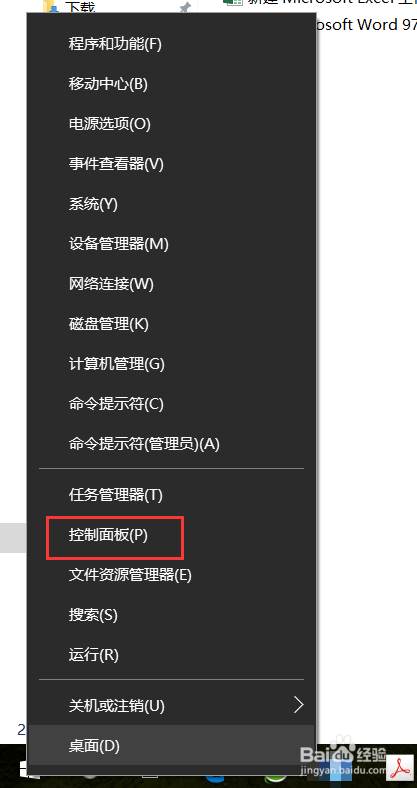Open 电源选项(O)
The width and height of the screenshot is (417, 788).
[172, 124]
